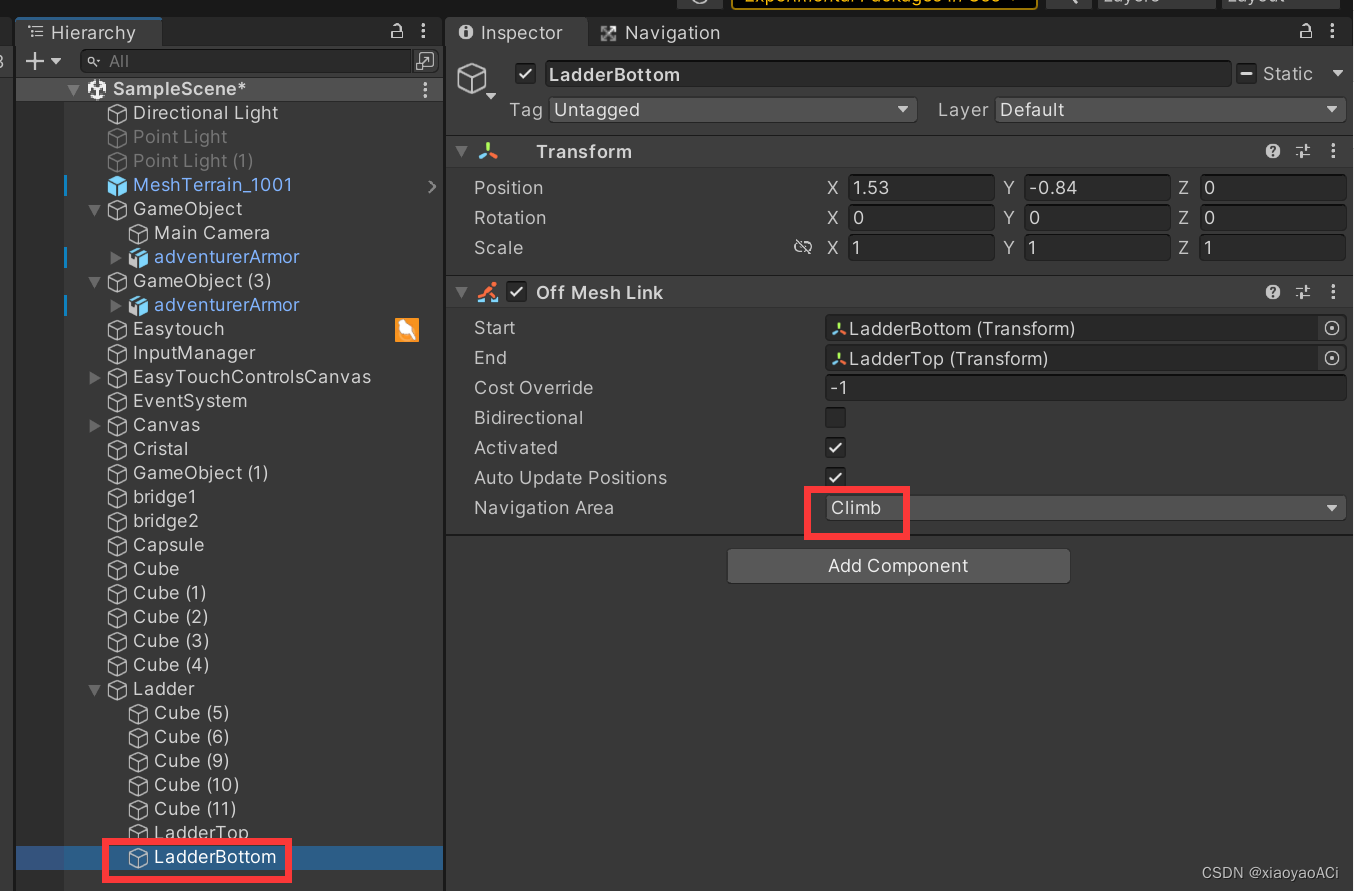Collapse the Transform component
1354x891 pixels.
pyautogui.click(x=461, y=152)
